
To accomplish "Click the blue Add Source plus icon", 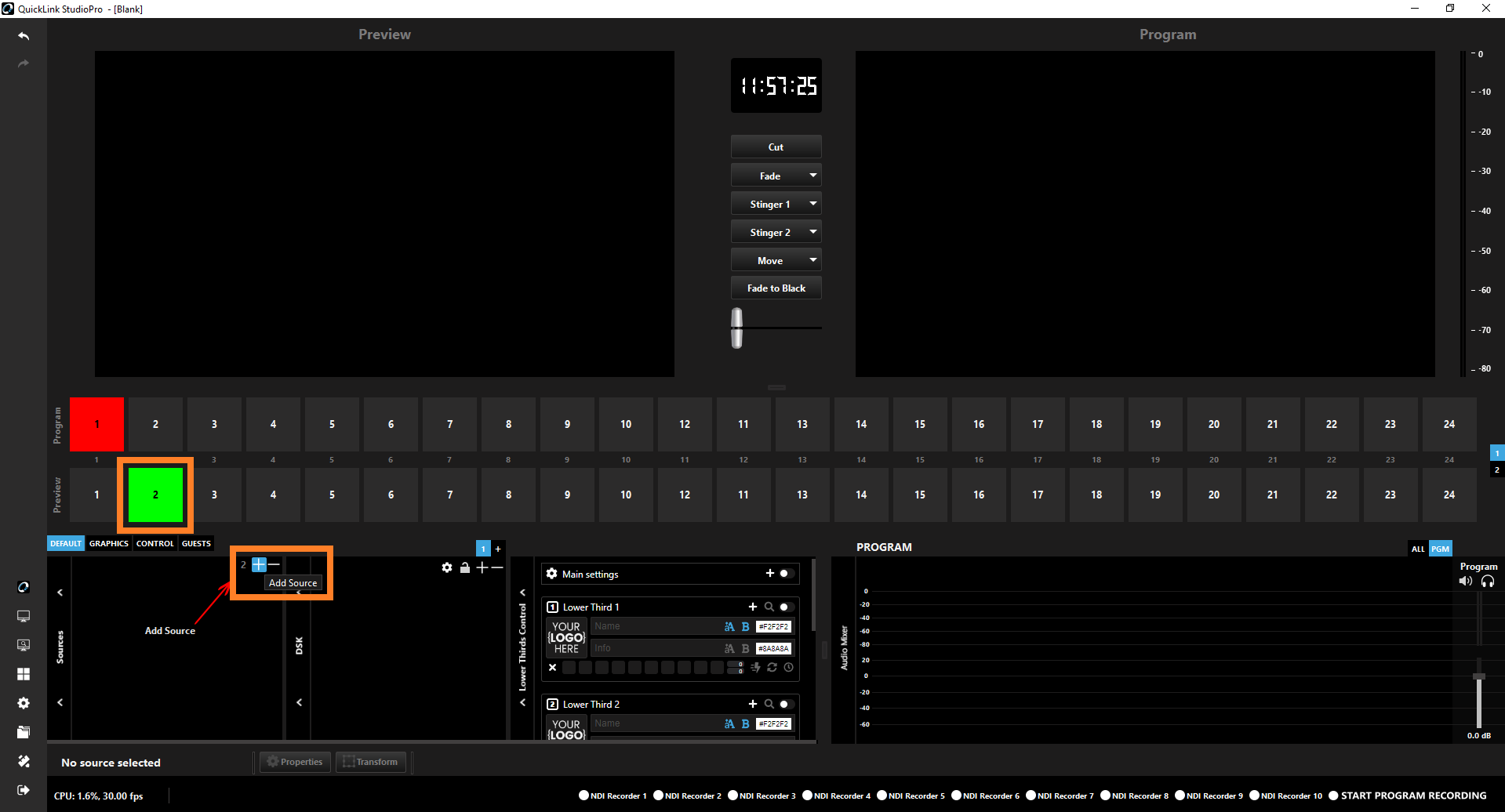I will click(259, 564).
